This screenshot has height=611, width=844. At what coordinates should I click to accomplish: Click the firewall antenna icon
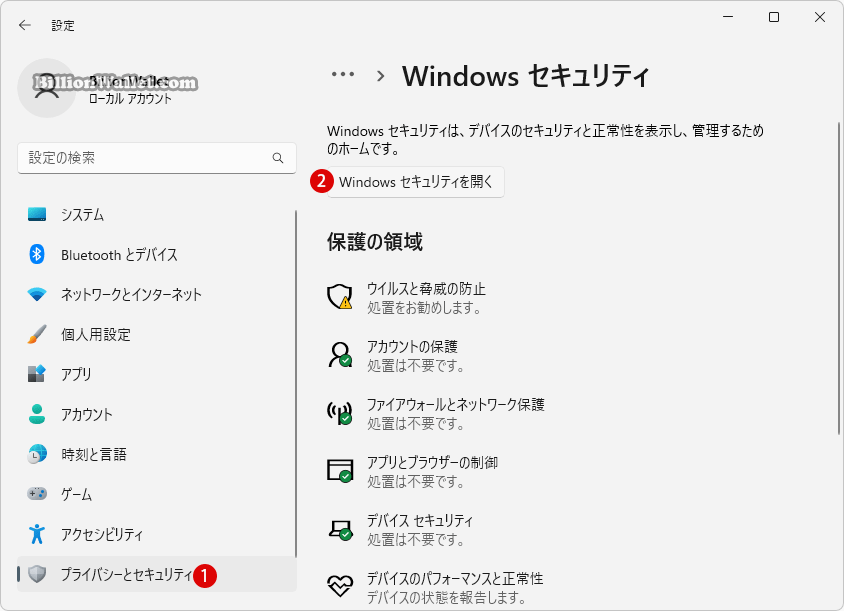340,413
